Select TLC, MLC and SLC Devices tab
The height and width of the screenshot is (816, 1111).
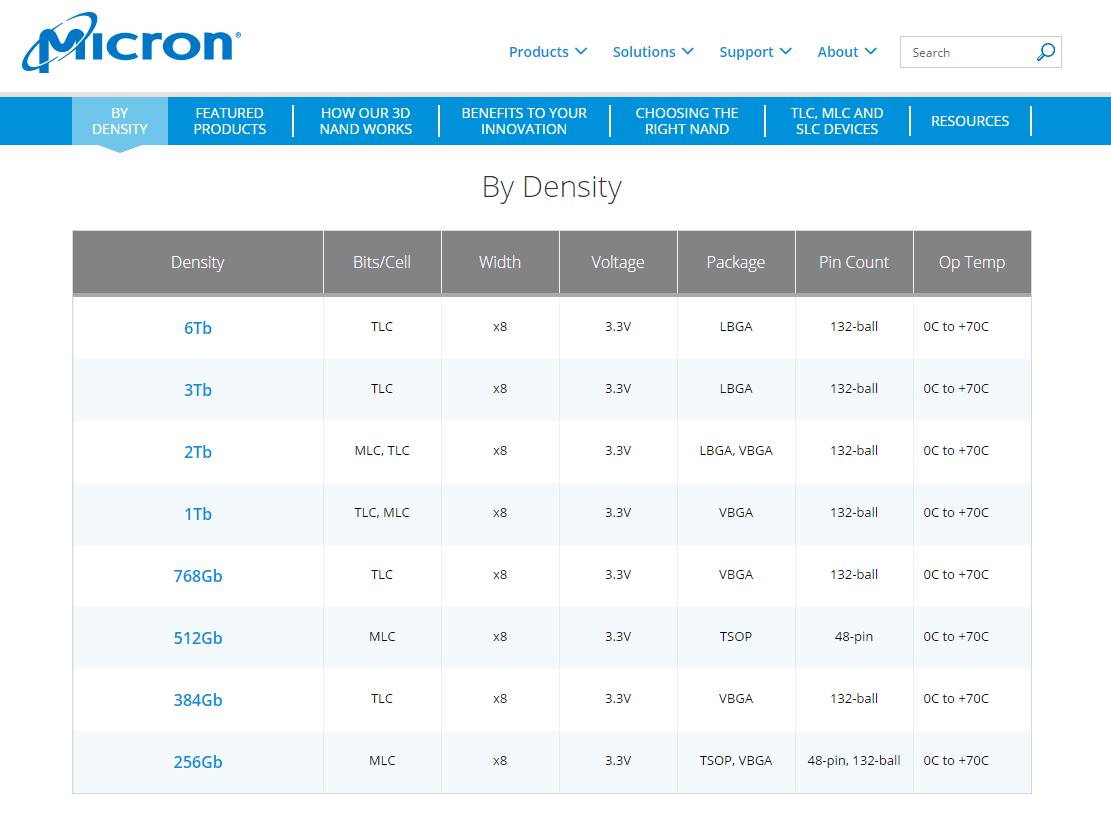tap(837, 121)
